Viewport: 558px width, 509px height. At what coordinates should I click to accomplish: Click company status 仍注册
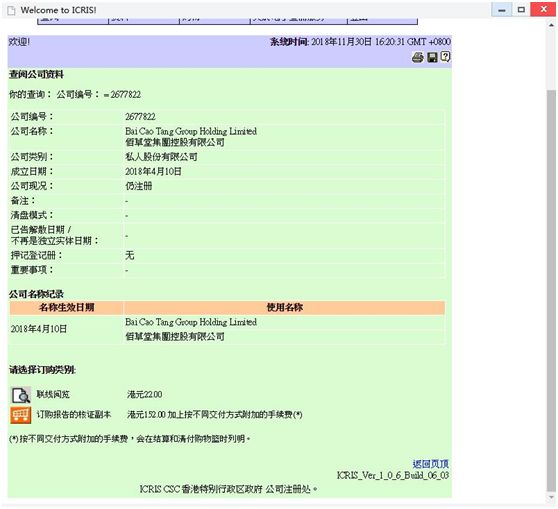click(x=139, y=186)
